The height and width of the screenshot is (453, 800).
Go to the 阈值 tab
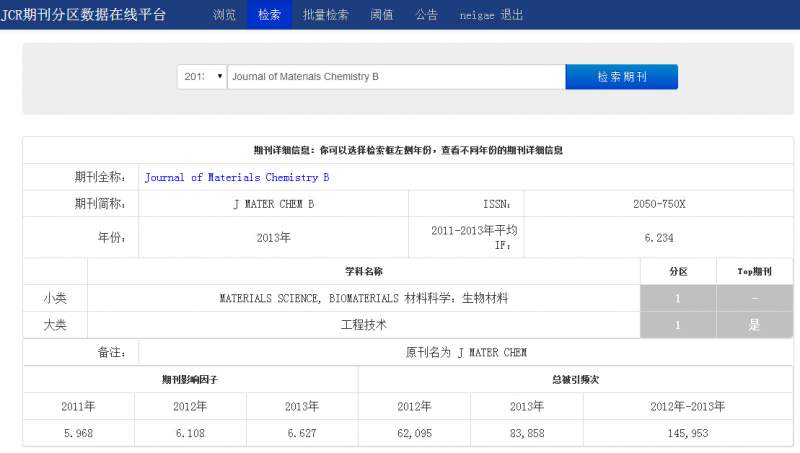click(x=382, y=15)
